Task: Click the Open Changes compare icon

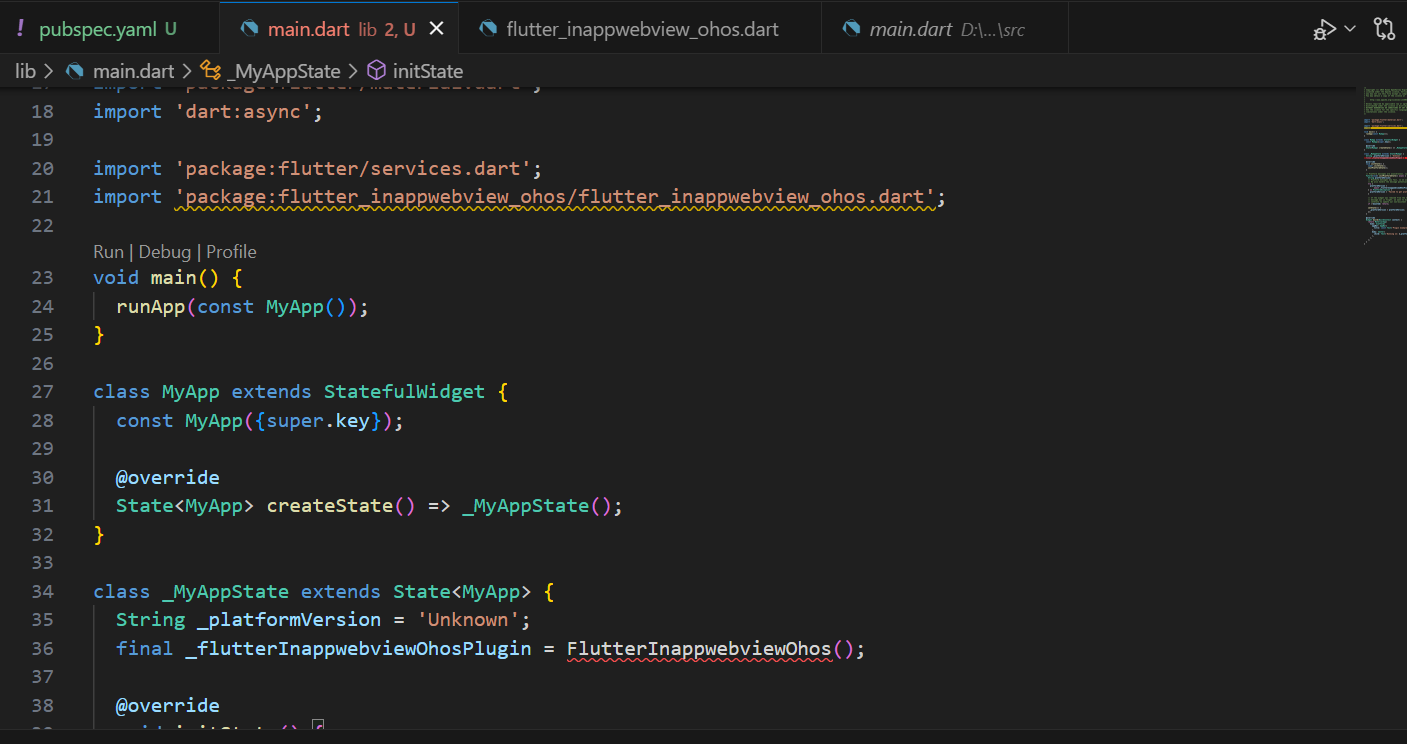Action: 1384,28
